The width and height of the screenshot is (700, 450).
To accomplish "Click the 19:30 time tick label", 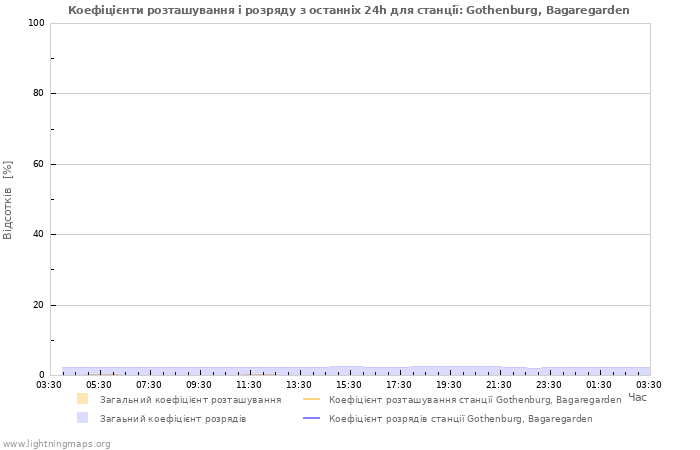I will pyautogui.click(x=449, y=384).
